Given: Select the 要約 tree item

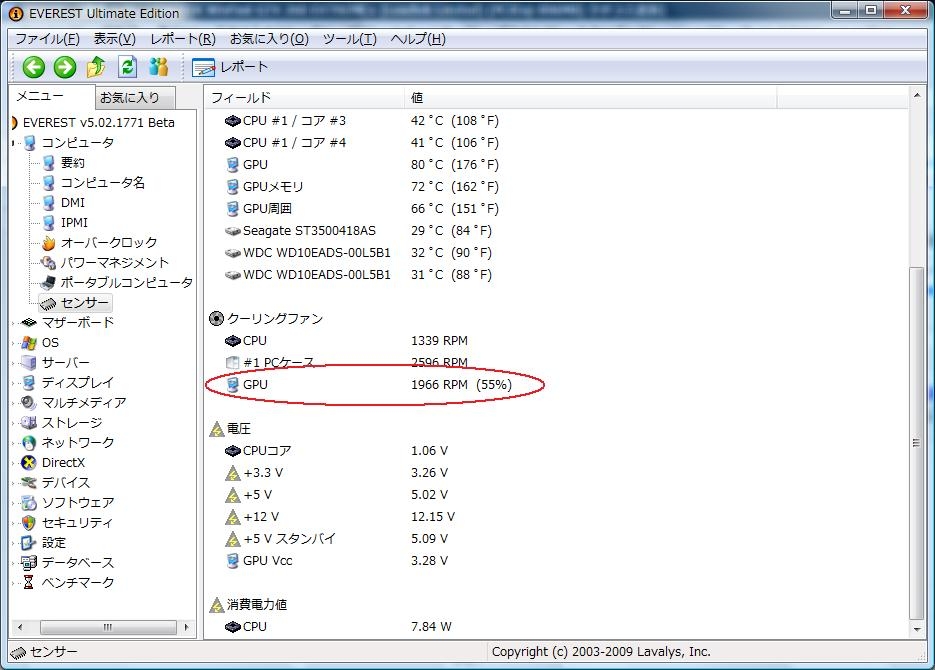Looking at the screenshot, I should pyautogui.click(x=72, y=163).
